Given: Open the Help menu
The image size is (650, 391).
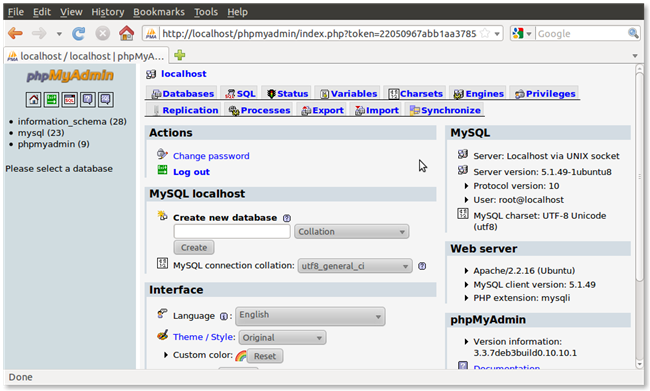Looking at the screenshot, I should (238, 12).
